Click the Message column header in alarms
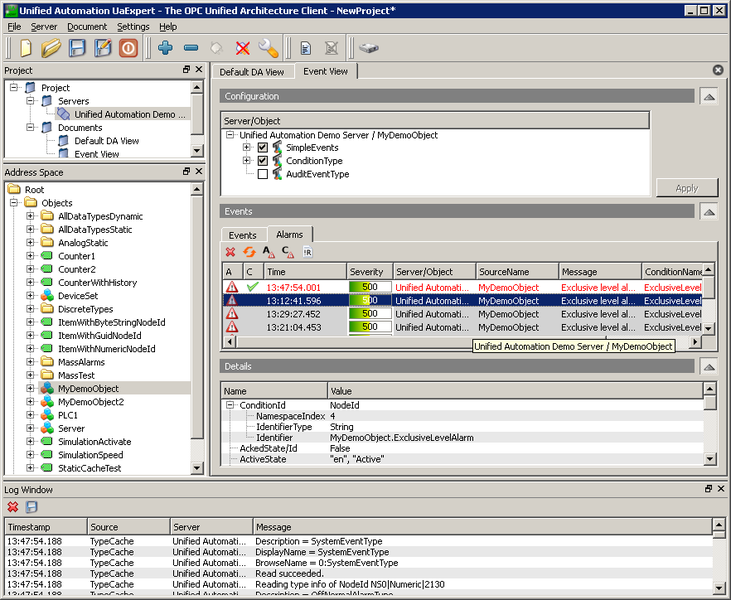Image resolution: width=731 pixels, height=600 pixels. click(x=600, y=271)
